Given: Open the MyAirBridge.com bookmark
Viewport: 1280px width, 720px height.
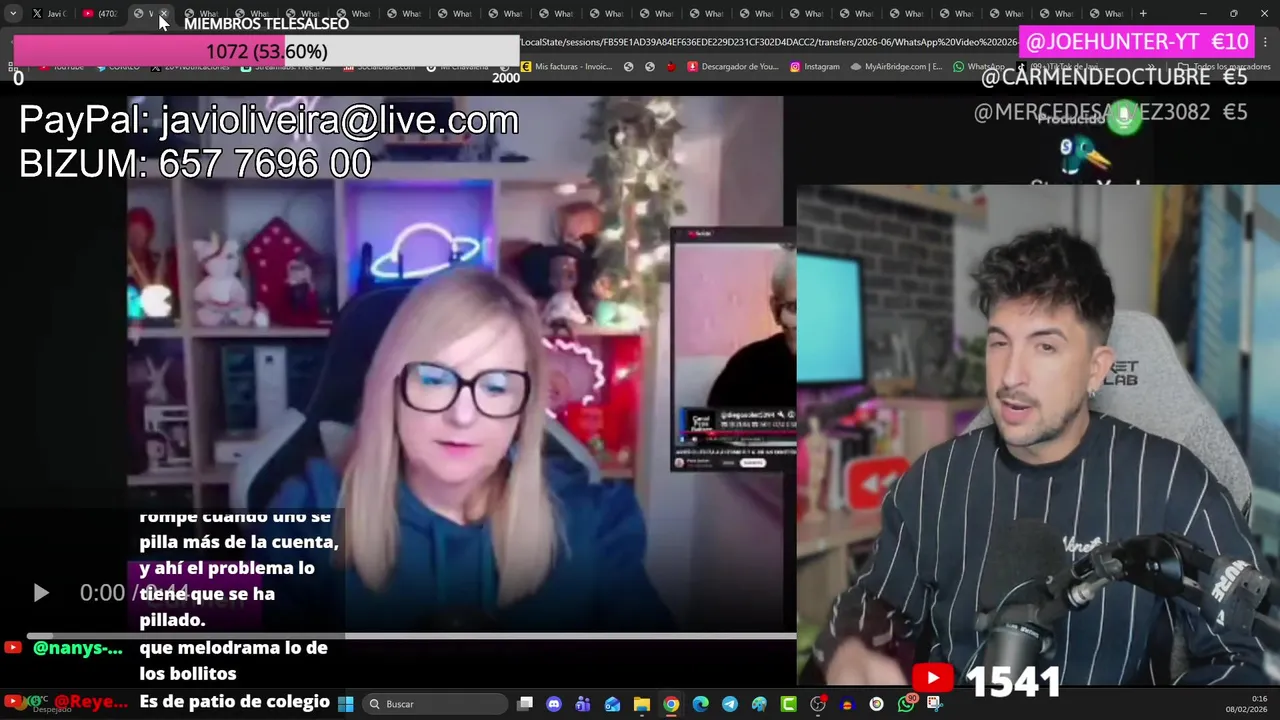Looking at the screenshot, I should (x=896, y=67).
